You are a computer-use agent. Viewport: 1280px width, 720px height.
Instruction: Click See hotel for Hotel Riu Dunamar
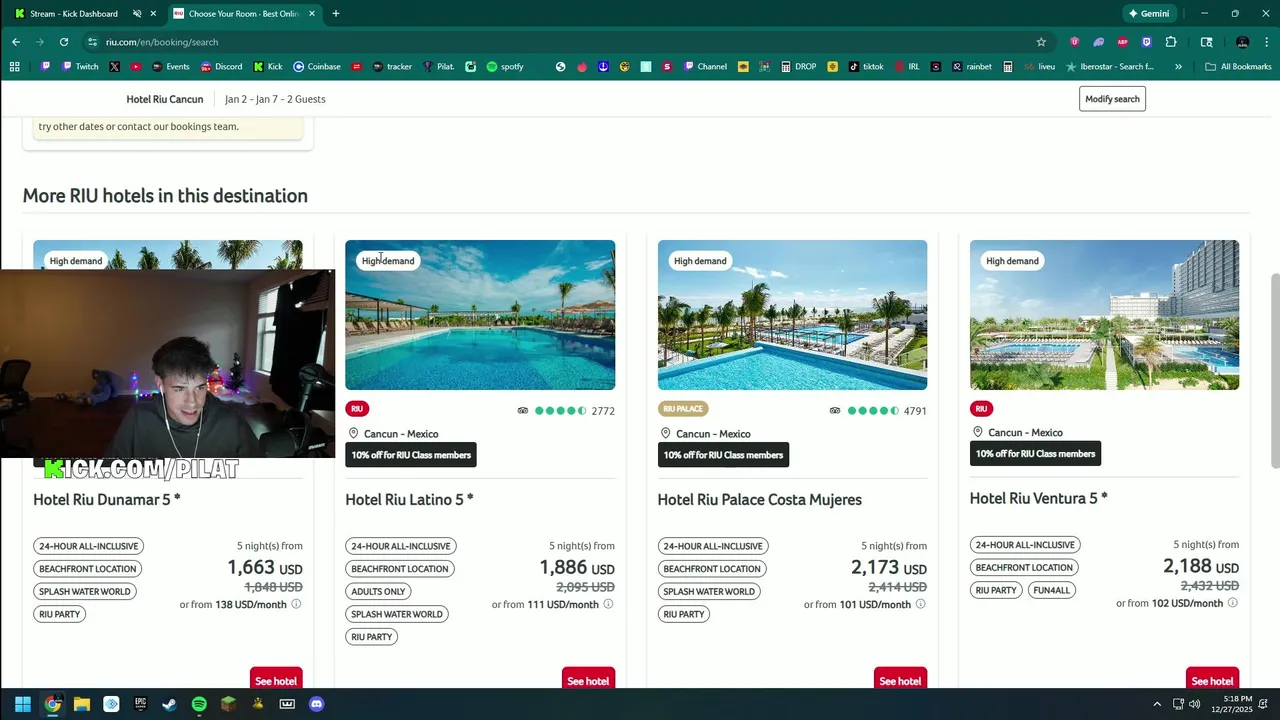[x=275, y=680]
